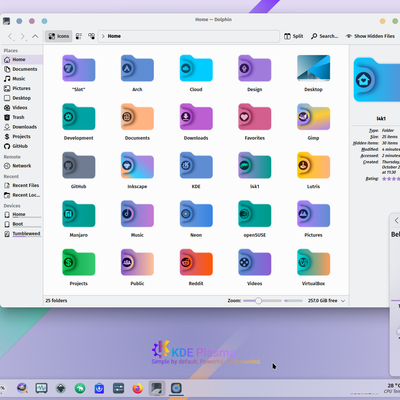Go up to the parent folder
The image size is (400, 400).
coord(35,36)
